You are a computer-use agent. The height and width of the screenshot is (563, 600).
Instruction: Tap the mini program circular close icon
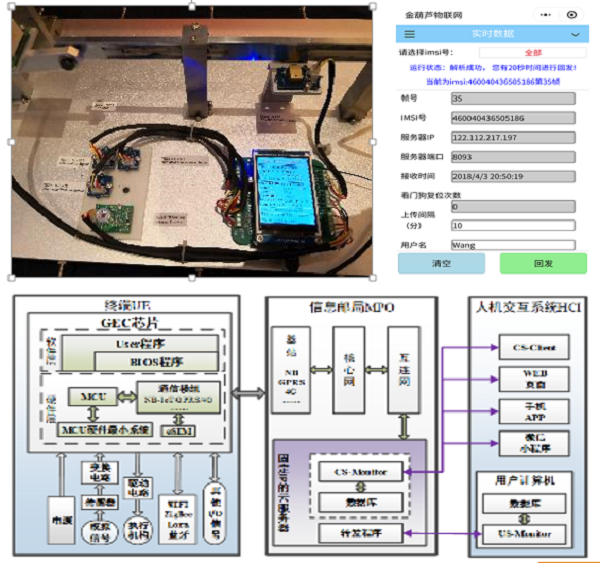coord(571,15)
